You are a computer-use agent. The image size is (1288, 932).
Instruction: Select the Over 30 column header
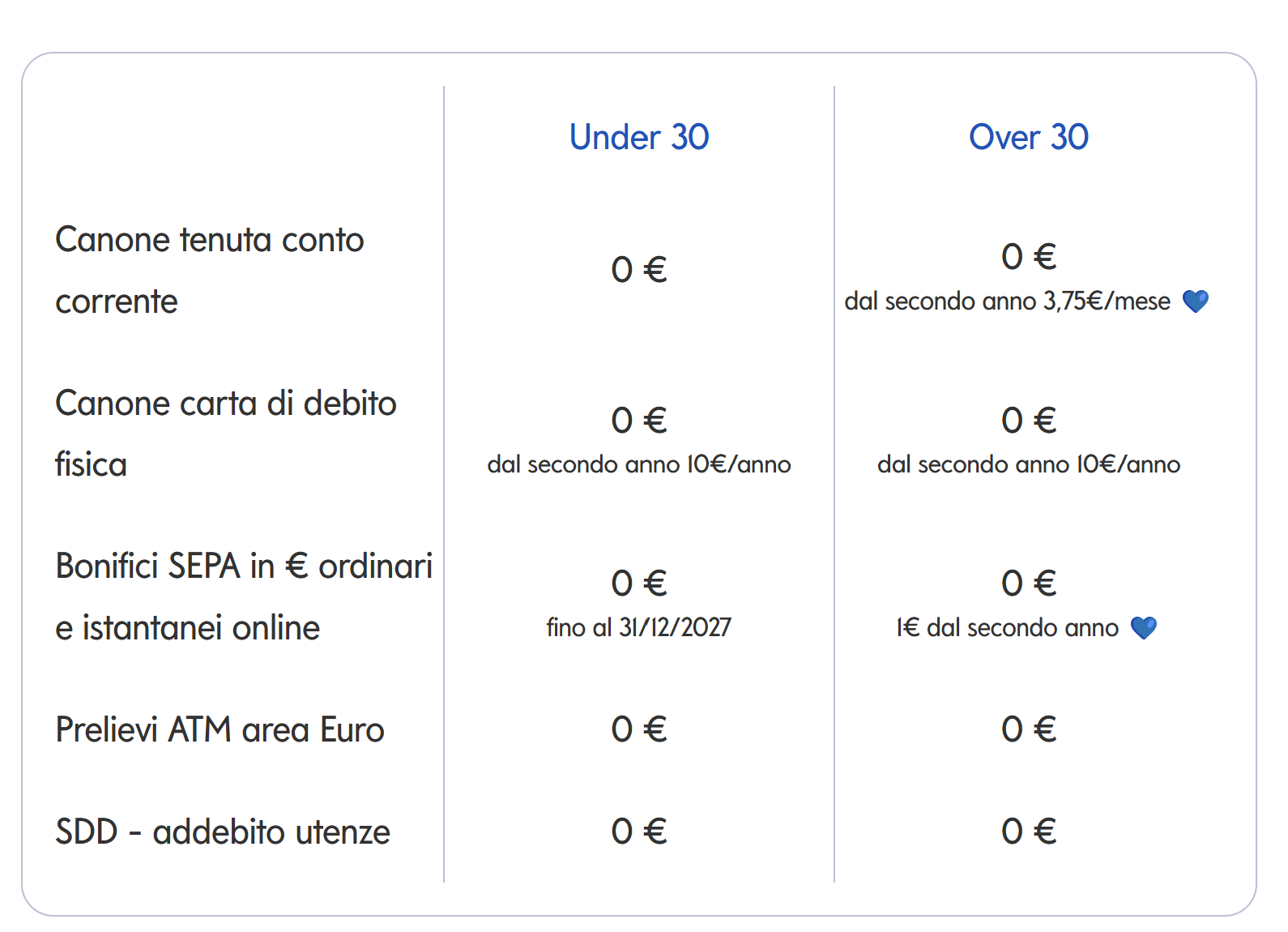click(1029, 137)
